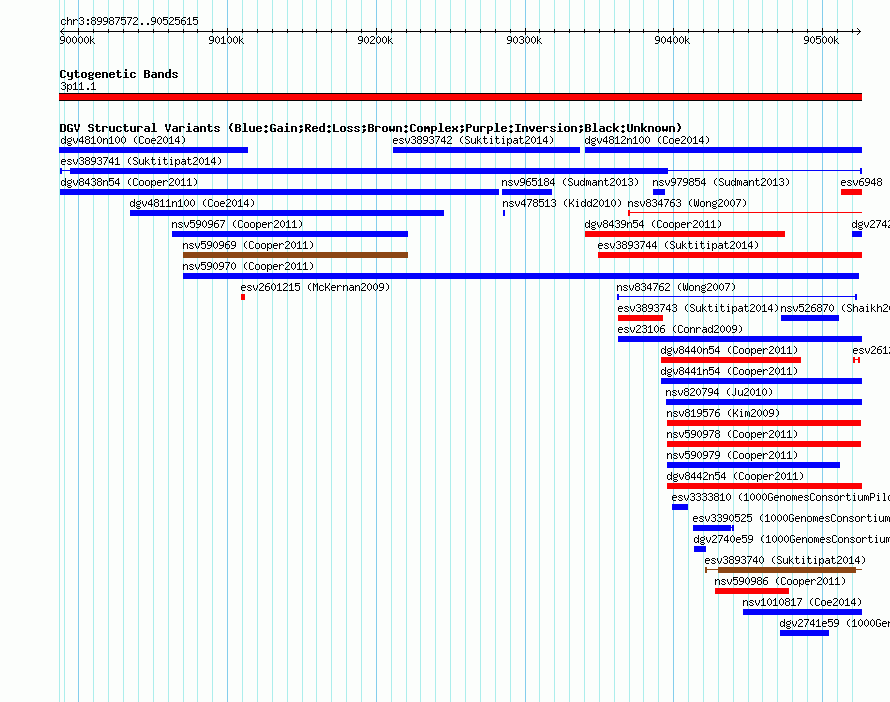890x702 pixels.
Task: Open esv23106 (Conrad2009) label
Action: click(x=680, y=329)
